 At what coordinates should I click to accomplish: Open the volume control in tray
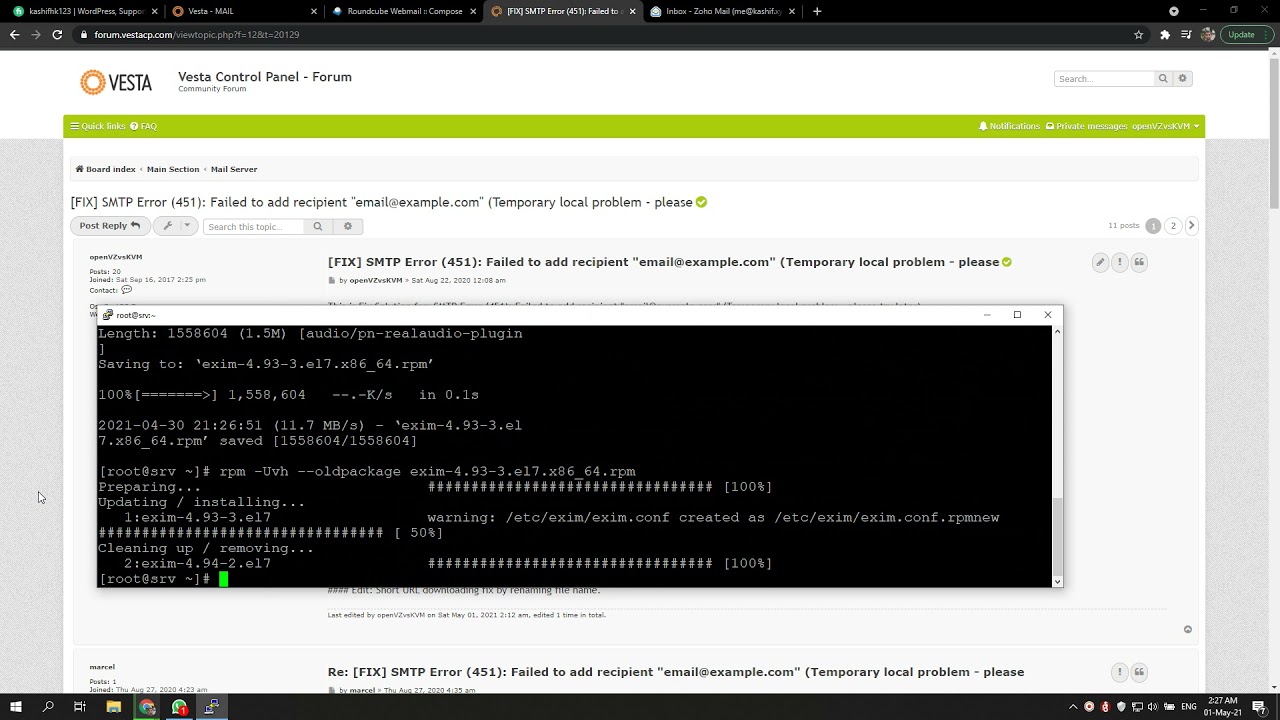coord(1152,707)
